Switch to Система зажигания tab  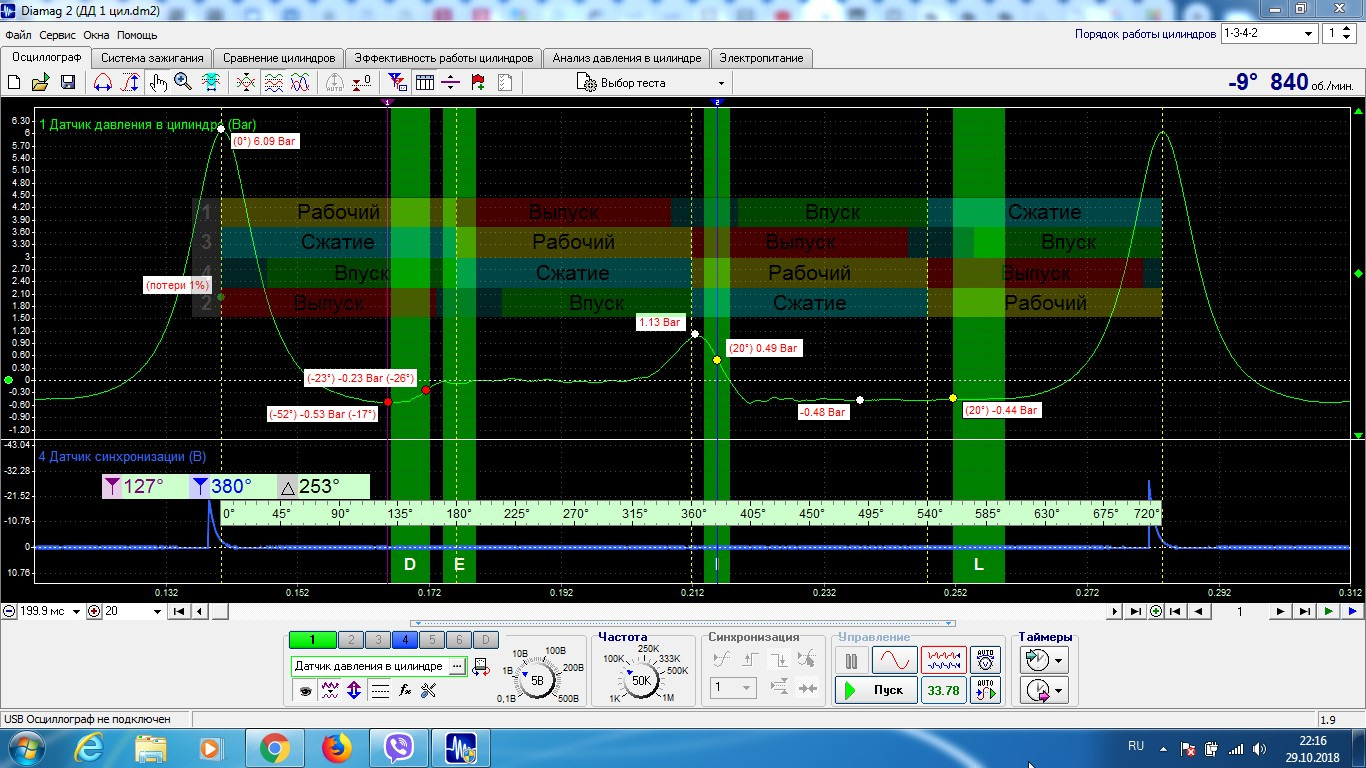[x=152, y=58]
